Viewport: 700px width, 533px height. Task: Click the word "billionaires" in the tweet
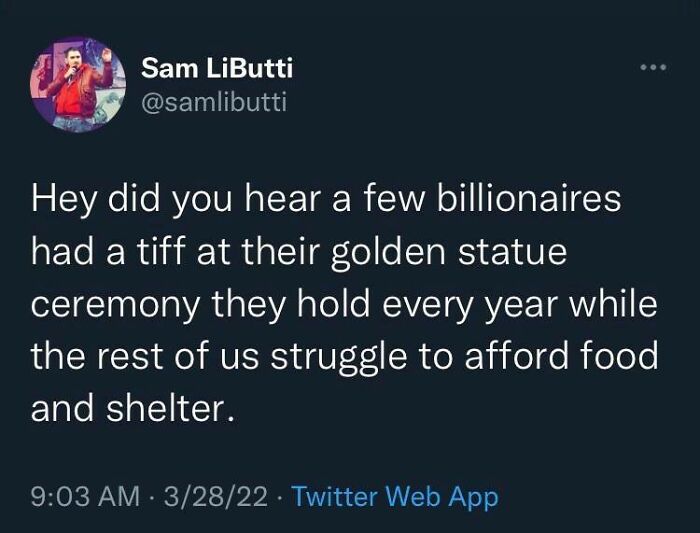click(527, 199)
